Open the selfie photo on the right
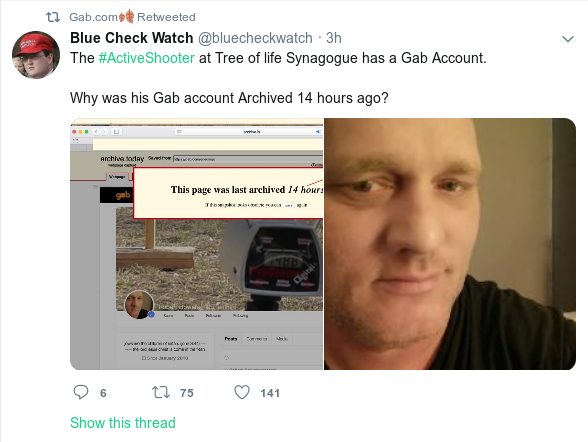This screenshot has width=588, height=442. pos(450,244)
